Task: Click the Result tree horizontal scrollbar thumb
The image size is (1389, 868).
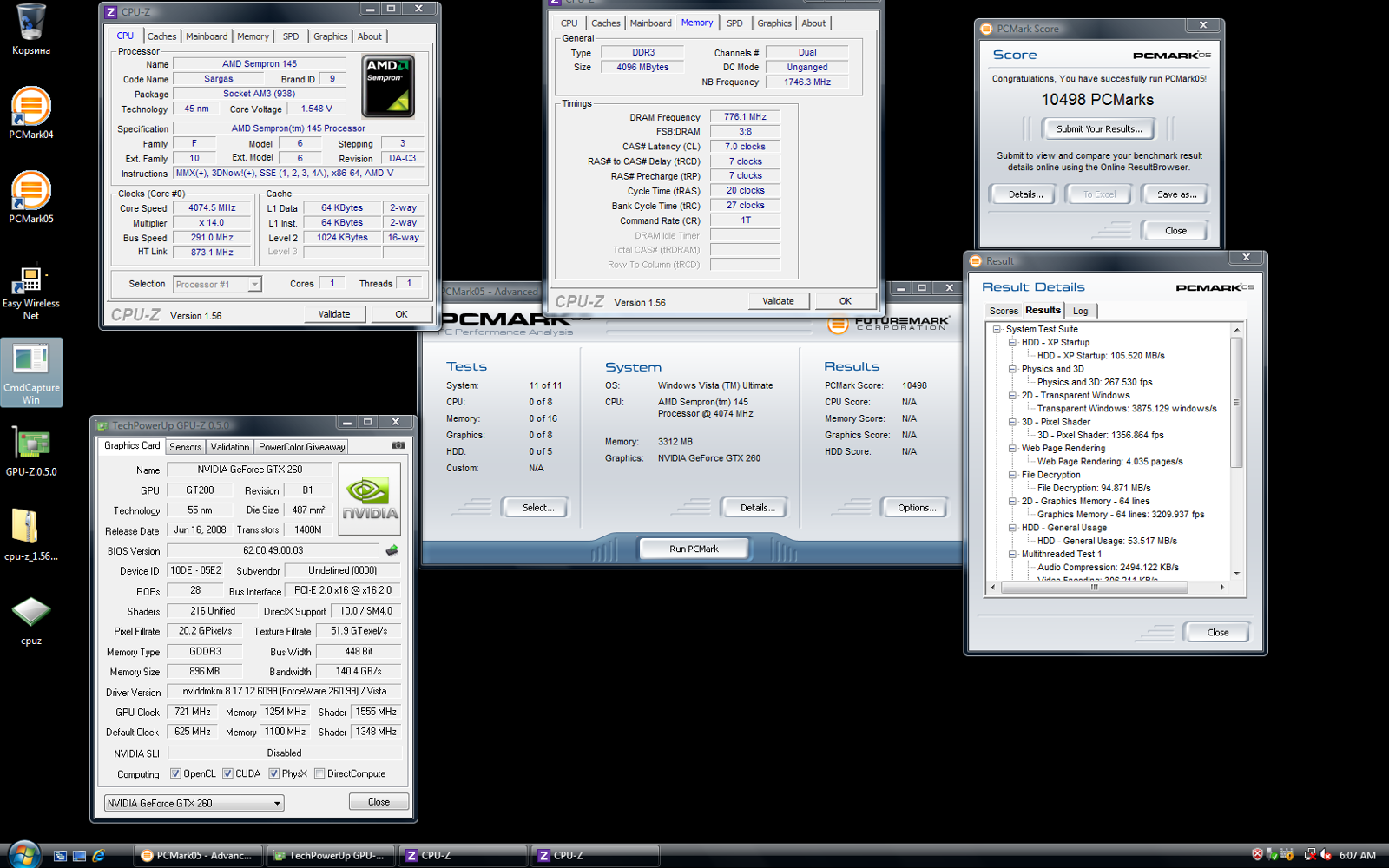Action: [1094, 588]
